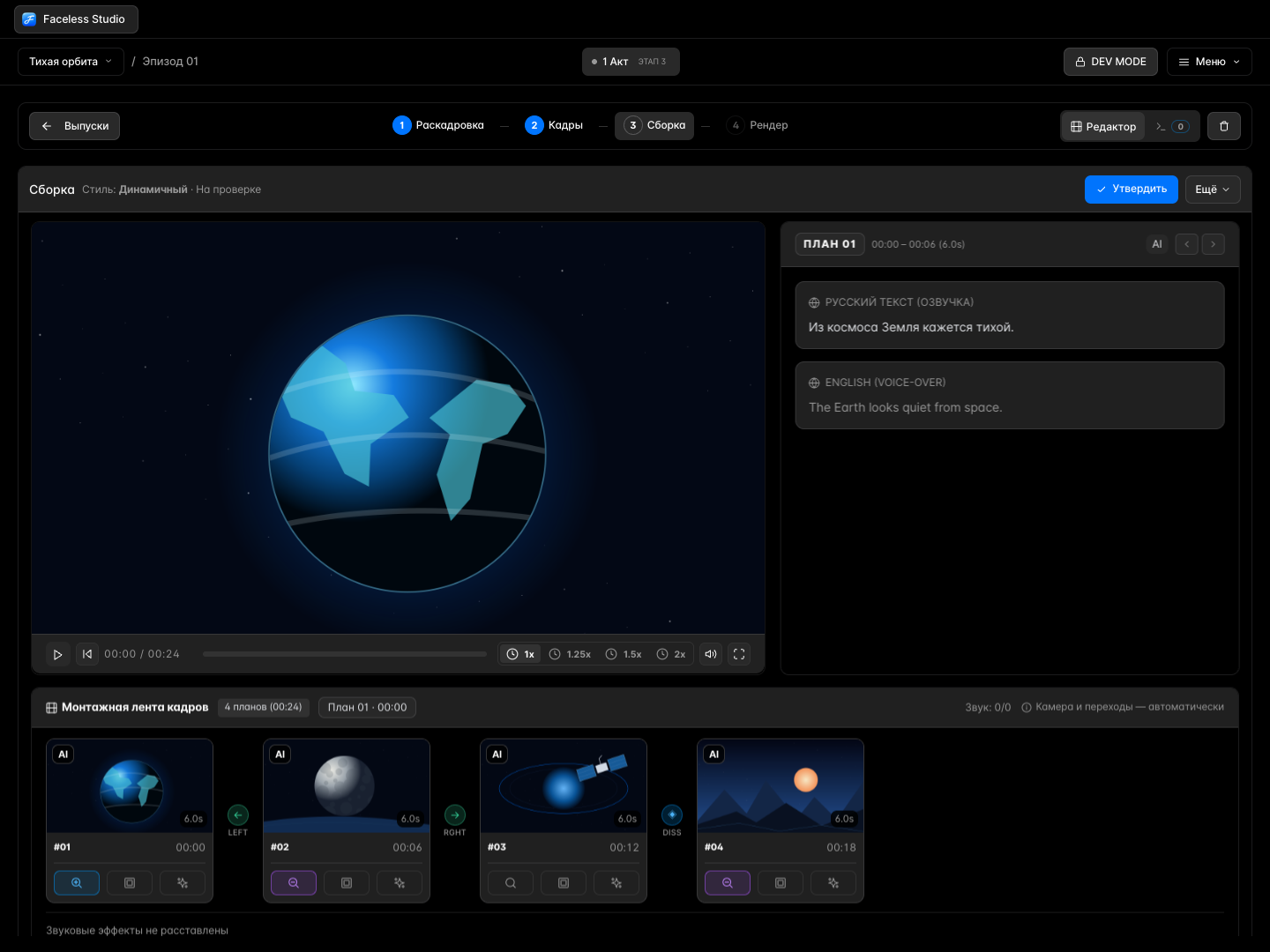This screenshot has height=952, width=1270.
Task: Click sparkle effects icon on card #04
Action: (833, 882)
